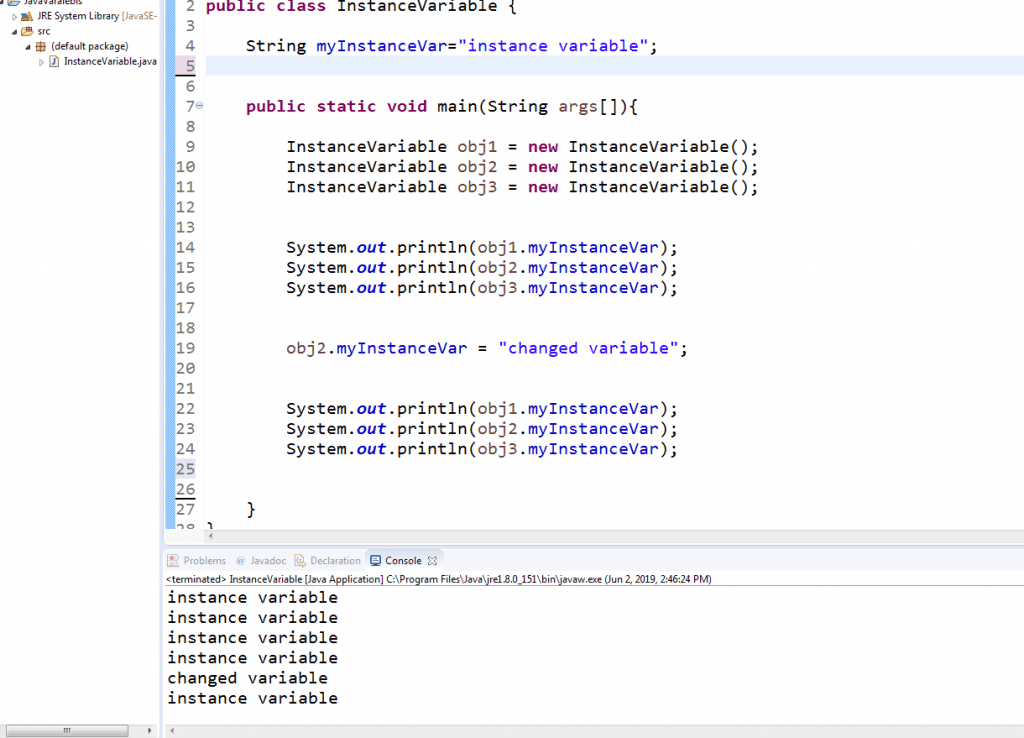
Task: Select JRE System Library icon in tree
Action: click(x=27, y=16)
